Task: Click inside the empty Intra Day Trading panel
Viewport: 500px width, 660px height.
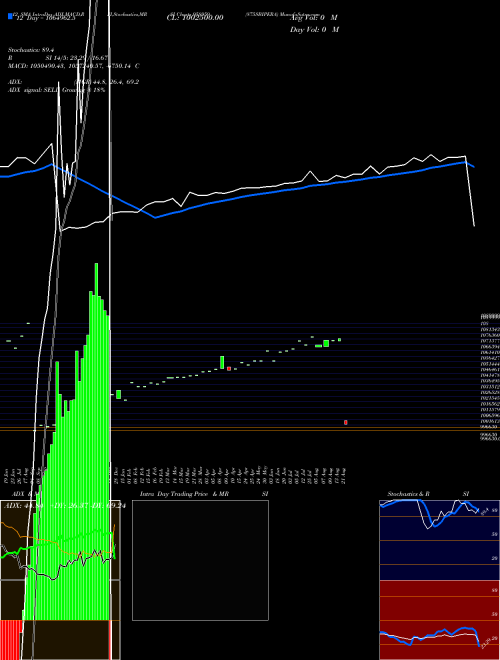Action: pos(200,560)
